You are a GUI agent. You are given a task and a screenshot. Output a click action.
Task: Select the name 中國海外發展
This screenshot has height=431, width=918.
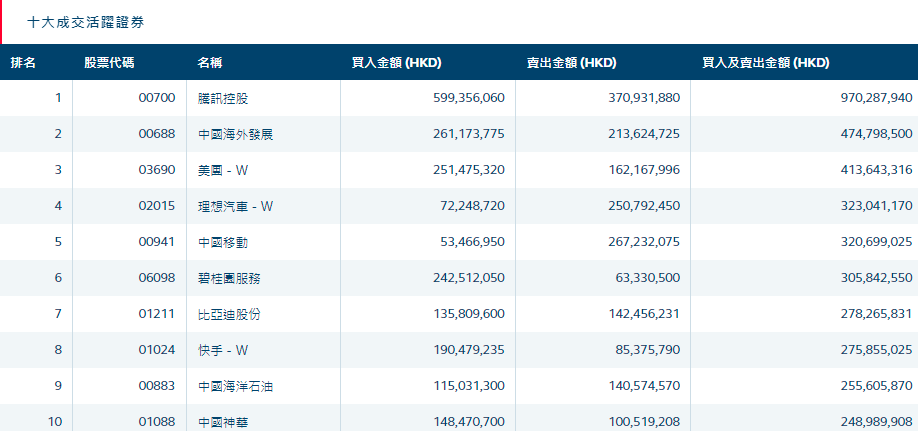[x=235, y=134]
